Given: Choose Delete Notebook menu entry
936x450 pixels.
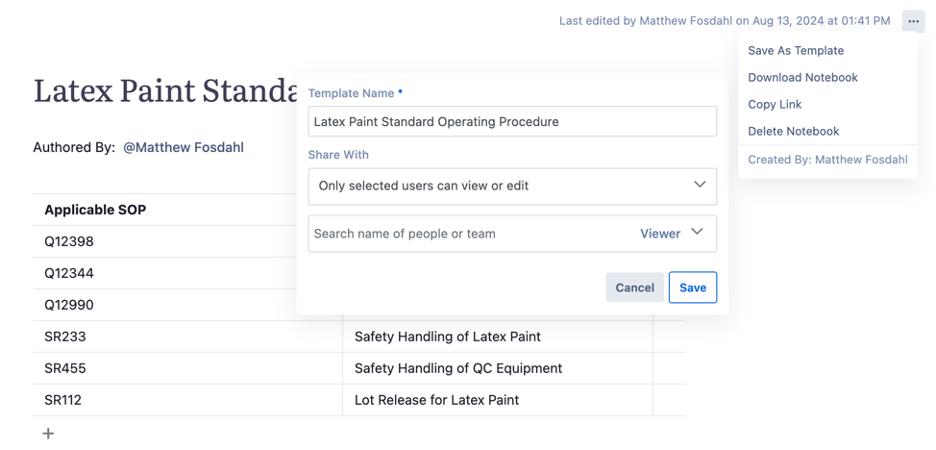Looking at the screenshot, I should pyautogui.click(x=793, y=131).
